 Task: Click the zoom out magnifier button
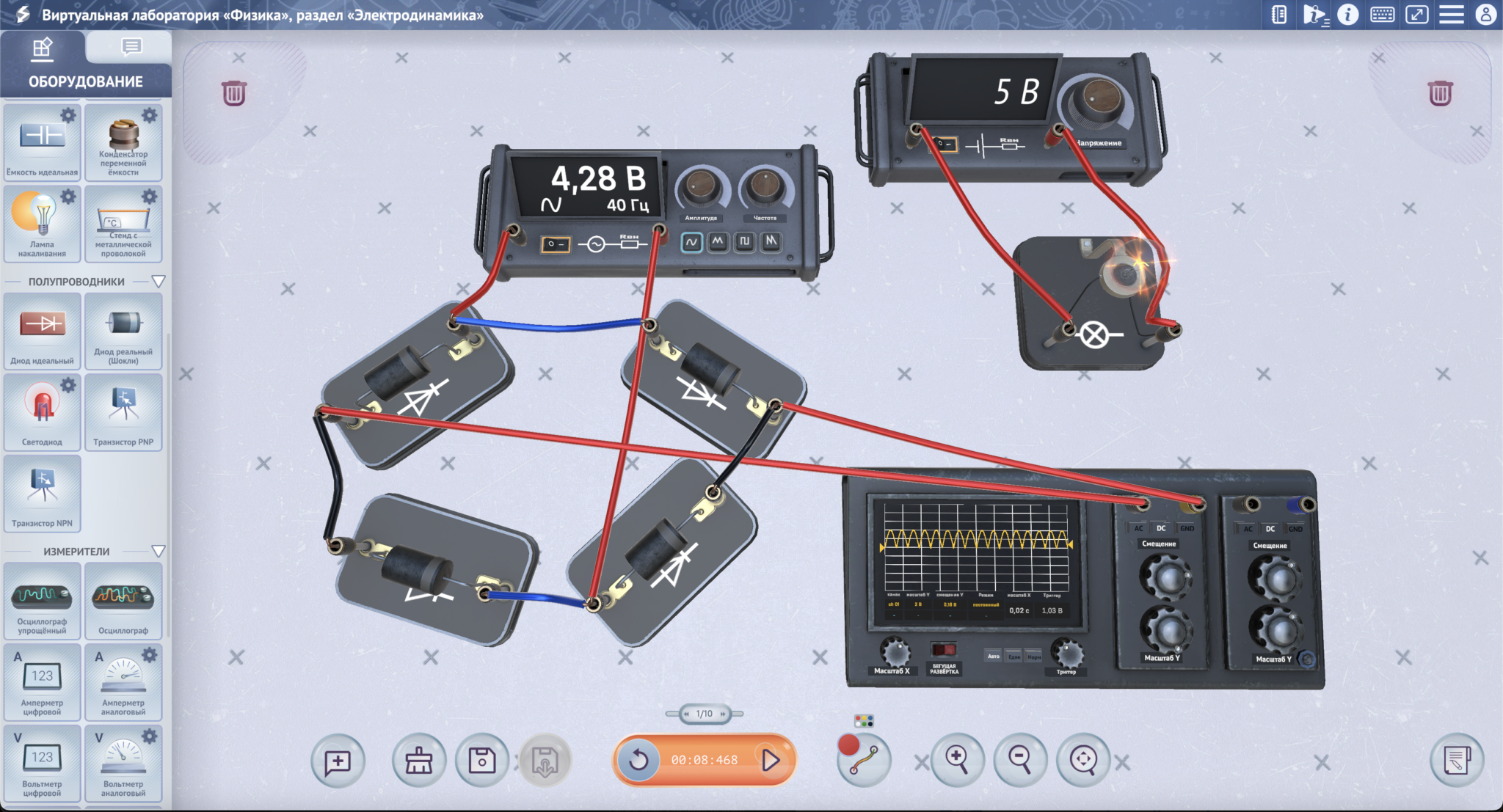point(1020,758)
